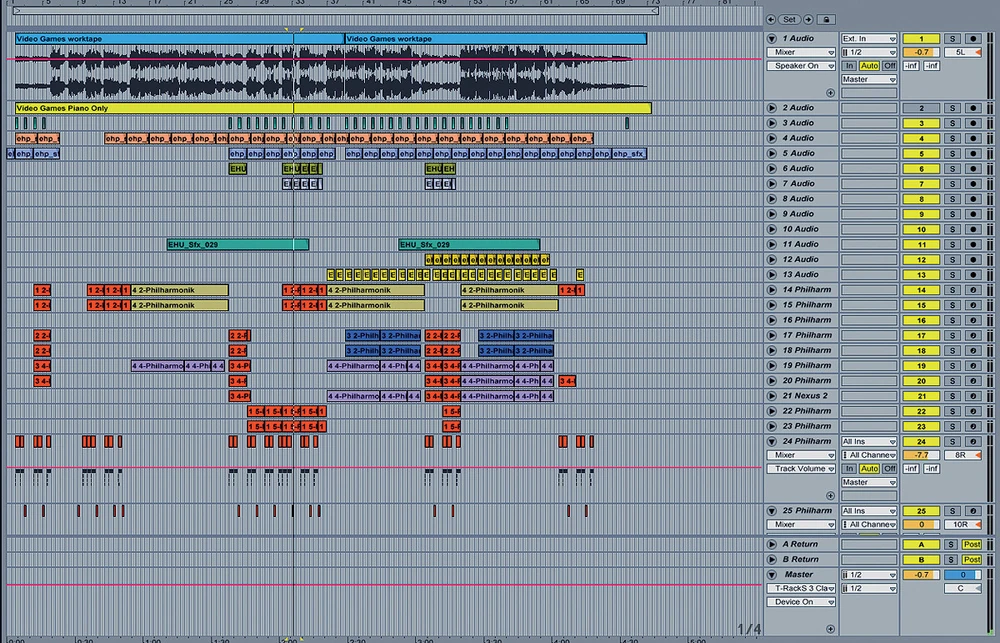Toggle track activator 20 on 20 Philharm

[921, 381]
